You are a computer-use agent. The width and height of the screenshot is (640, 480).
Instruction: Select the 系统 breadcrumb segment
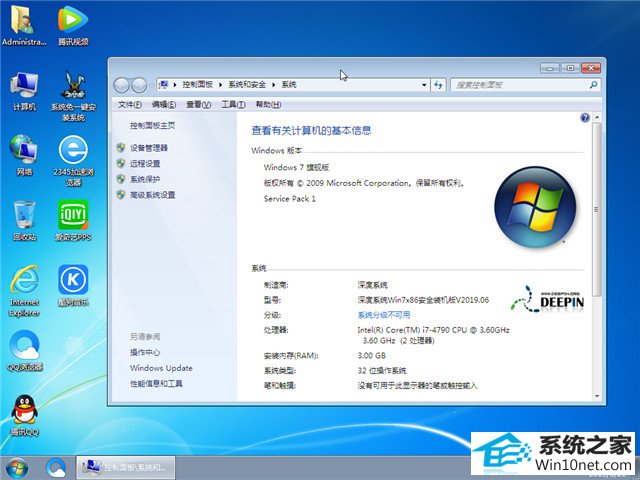point(289,84)
